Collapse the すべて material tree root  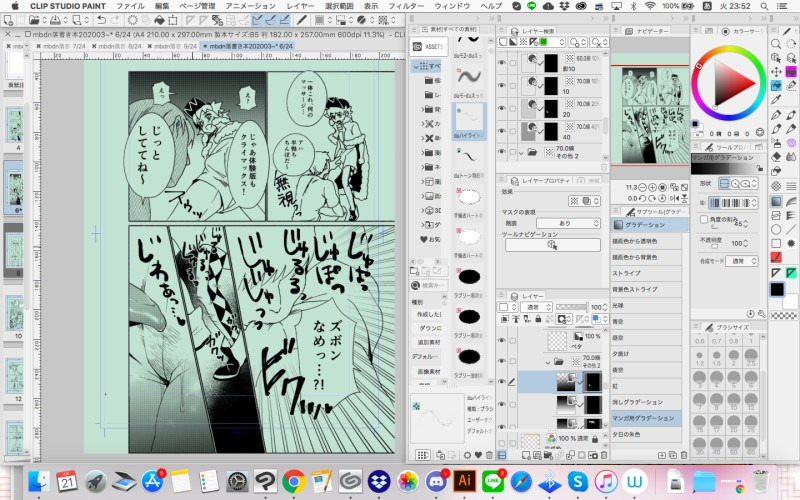click(x=416, y=66)
